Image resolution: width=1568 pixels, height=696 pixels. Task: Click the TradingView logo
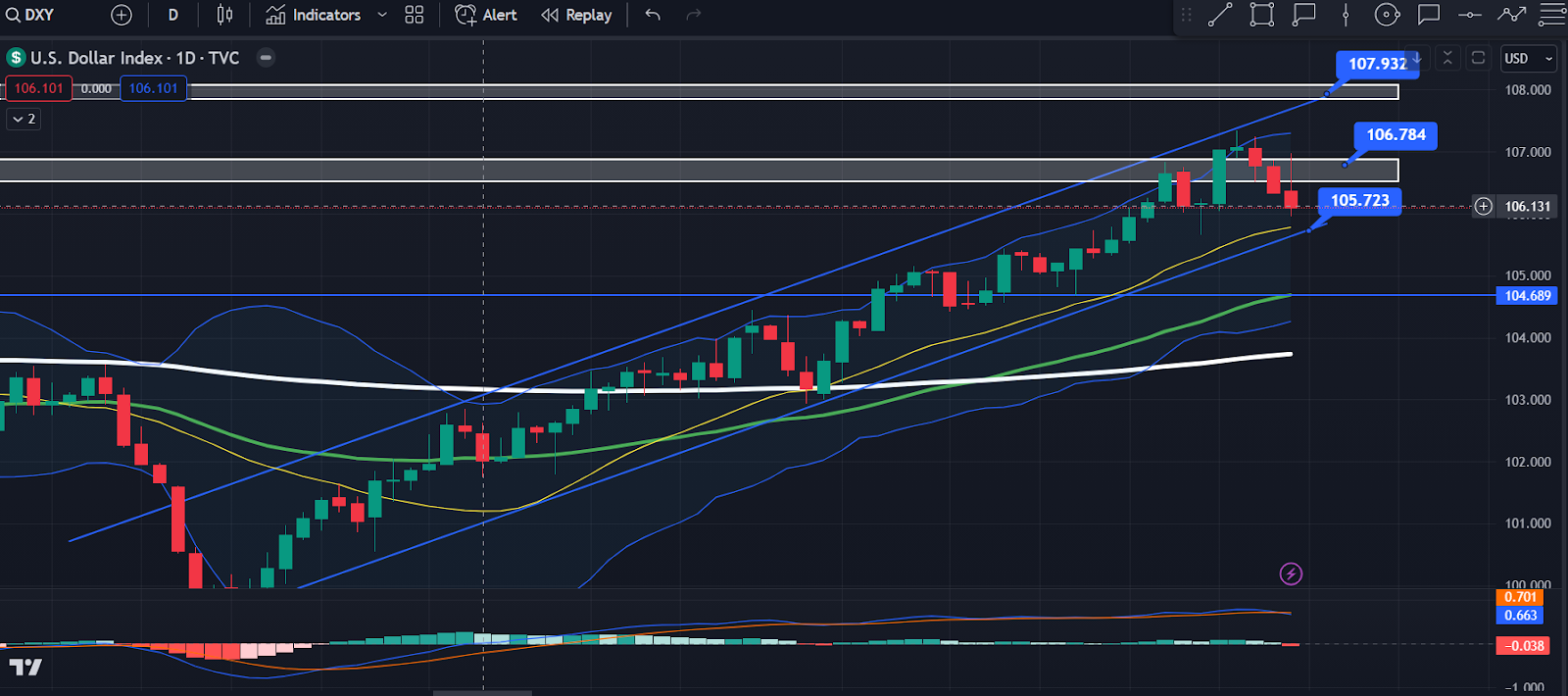(25, 668)
